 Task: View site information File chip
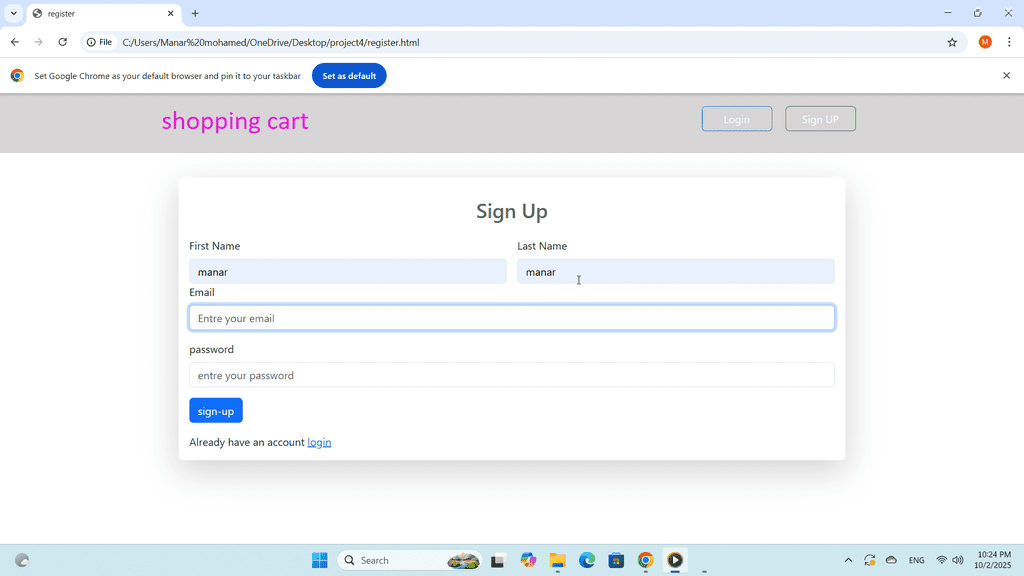(x=99, y=42)
